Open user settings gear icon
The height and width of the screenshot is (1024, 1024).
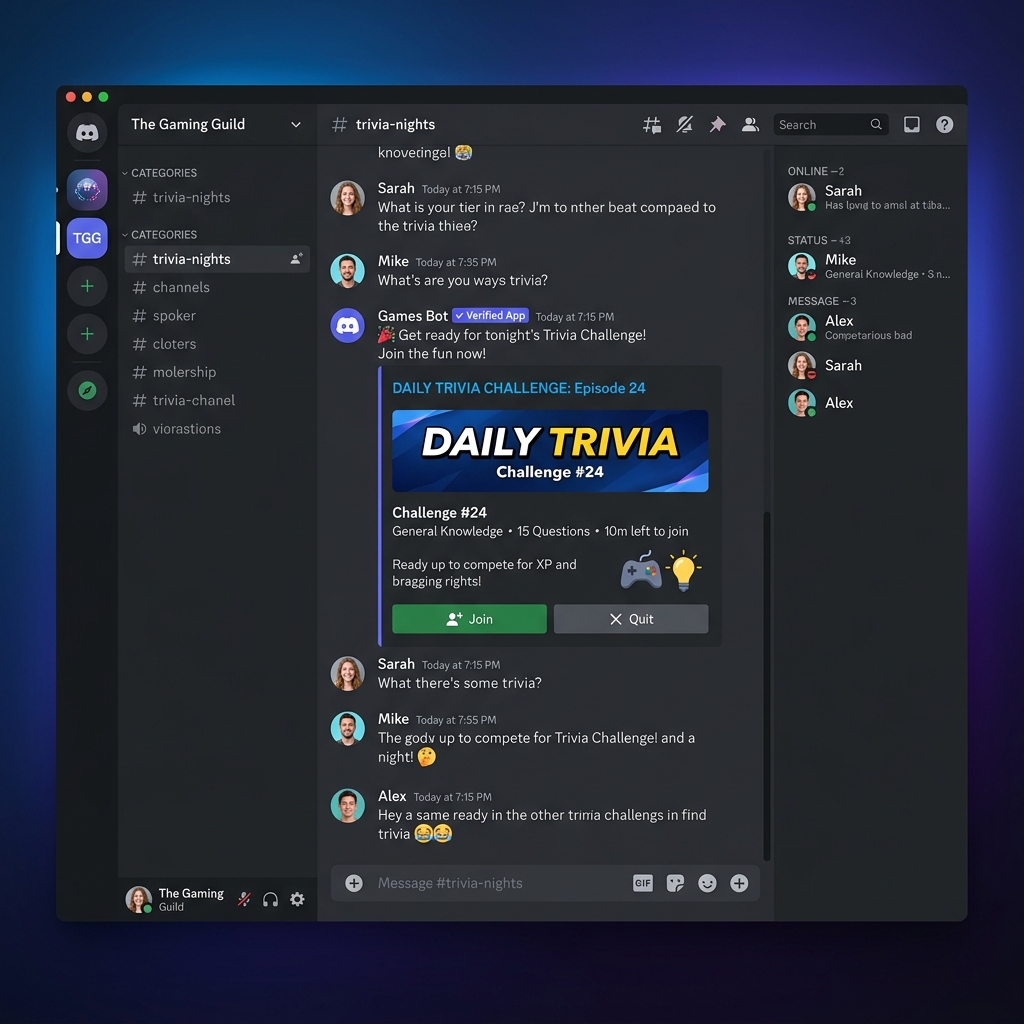pos(297,899)
